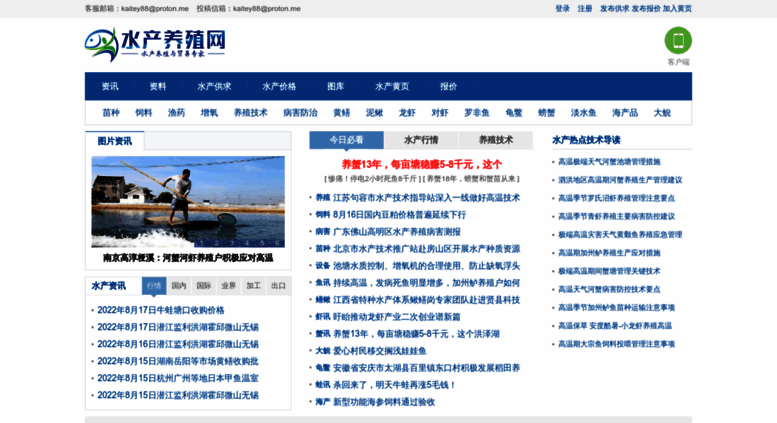Open the 8月15日杭州广州日本甲鱼 article
The height and width of the screenshot is (423, 777).
click(x=178, y=378)
